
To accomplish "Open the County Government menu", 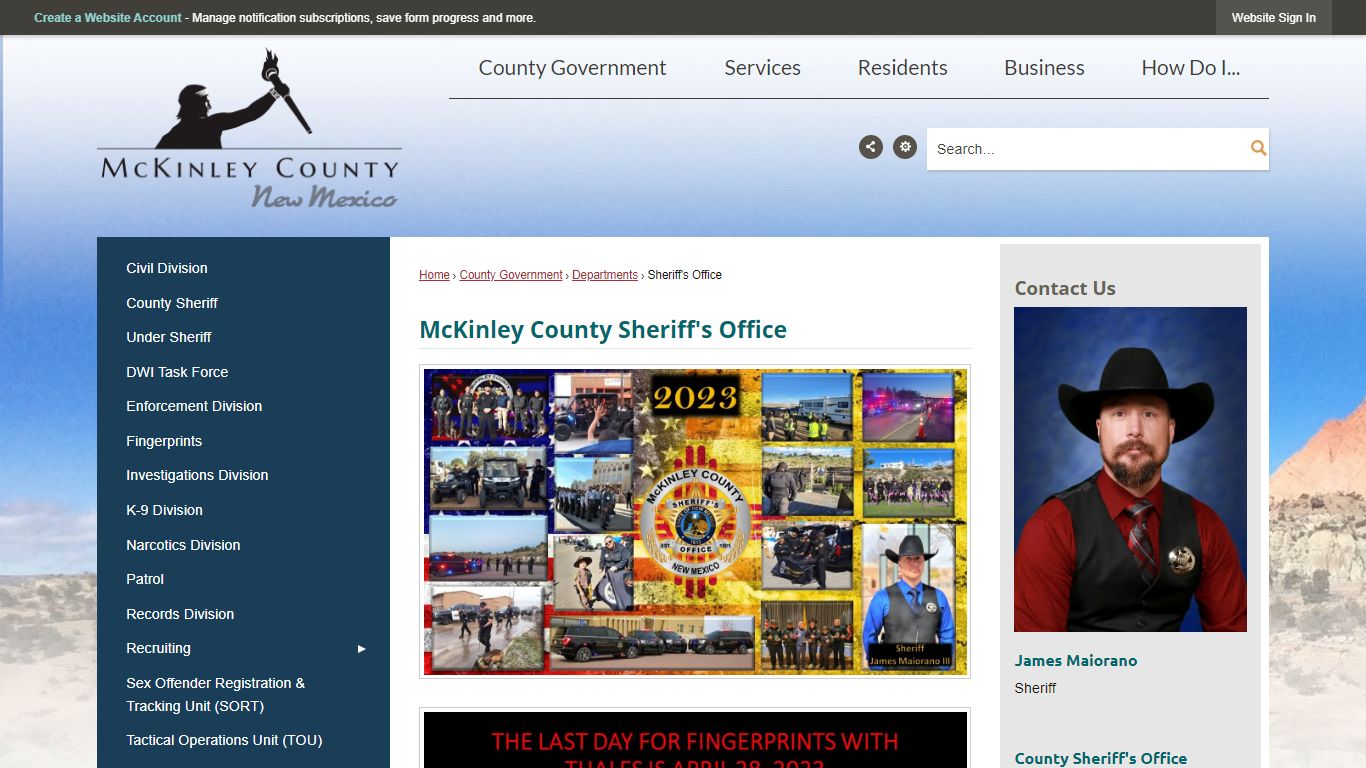I will 572,68.
